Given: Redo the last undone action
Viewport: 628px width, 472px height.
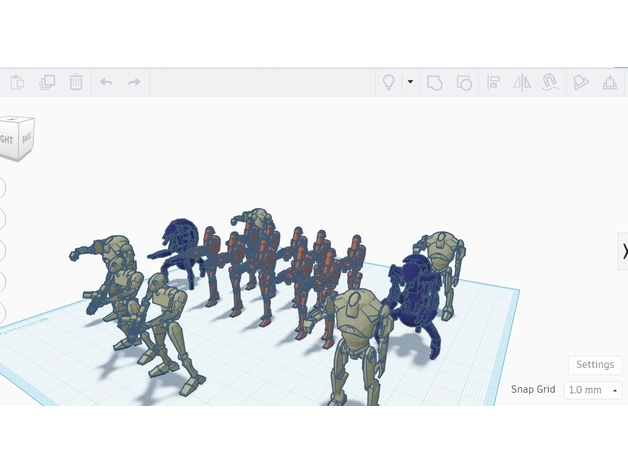Looking at the screenshot, I should [134, 83].
